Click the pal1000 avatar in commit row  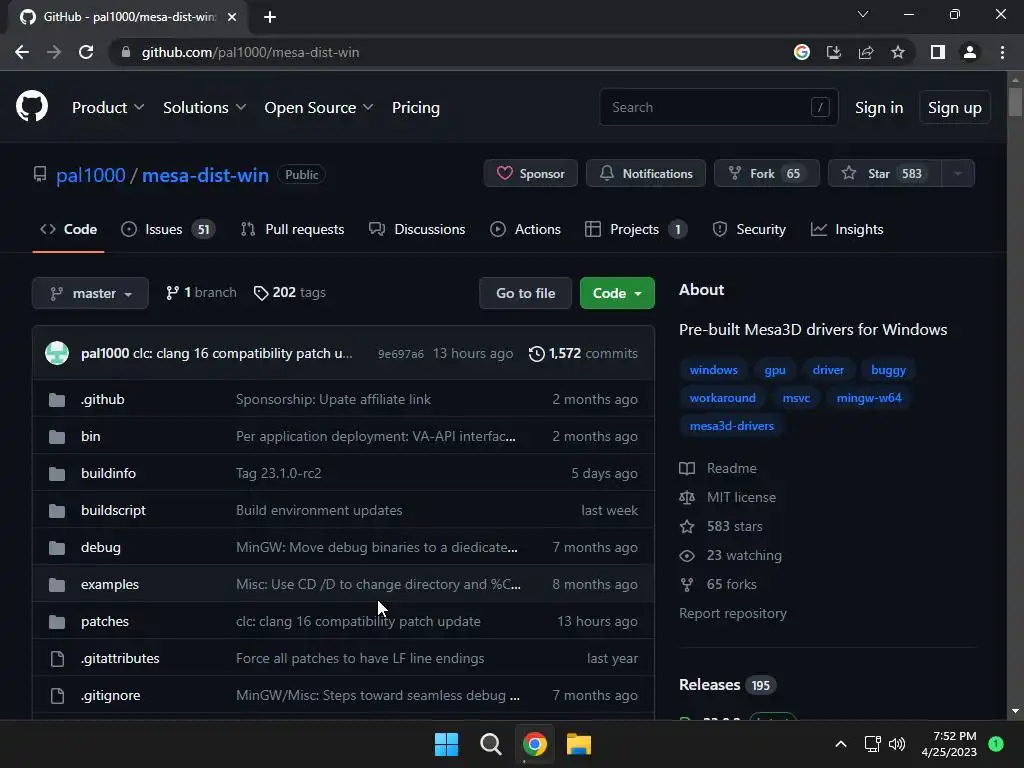coord(57,353)
